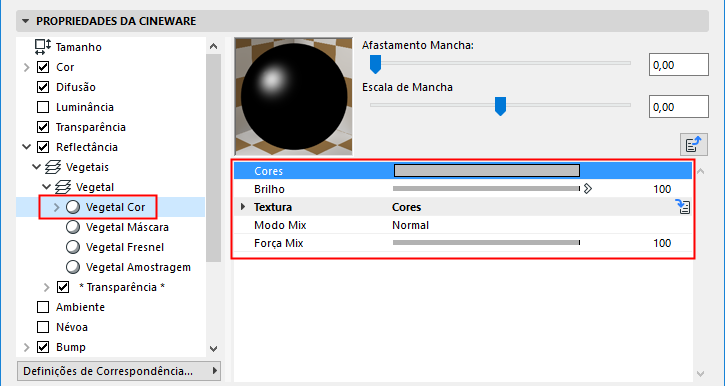The width and height of the screenshot is (725, 386).
Task: Click the Afastamento Mancha slider handle
Action: (375, 64)
